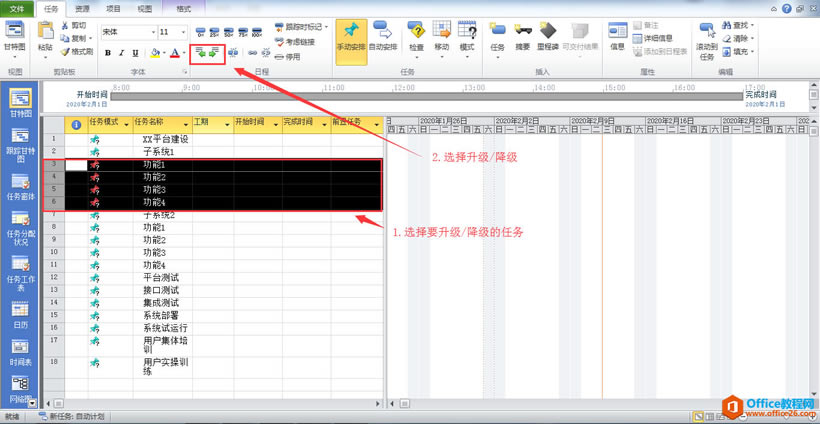Toggle Underline text formatting

[x=136, y=53]
